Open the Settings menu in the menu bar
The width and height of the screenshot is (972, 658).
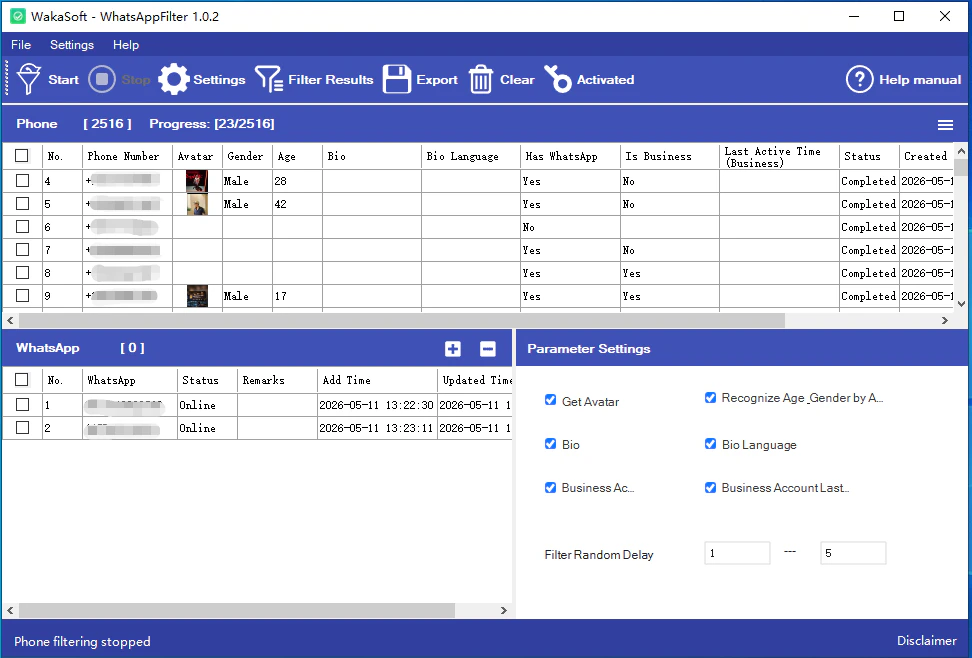[72, 45]
